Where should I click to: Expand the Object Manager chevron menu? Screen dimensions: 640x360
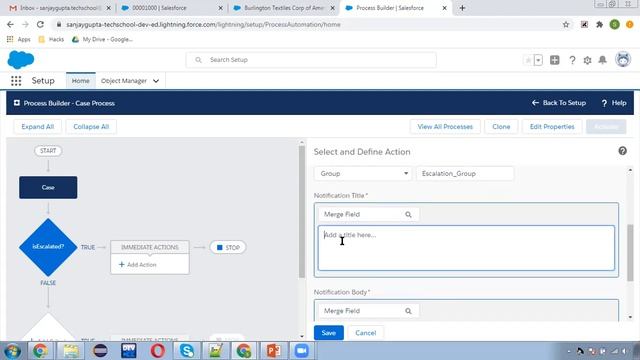(x=156, y=81)
